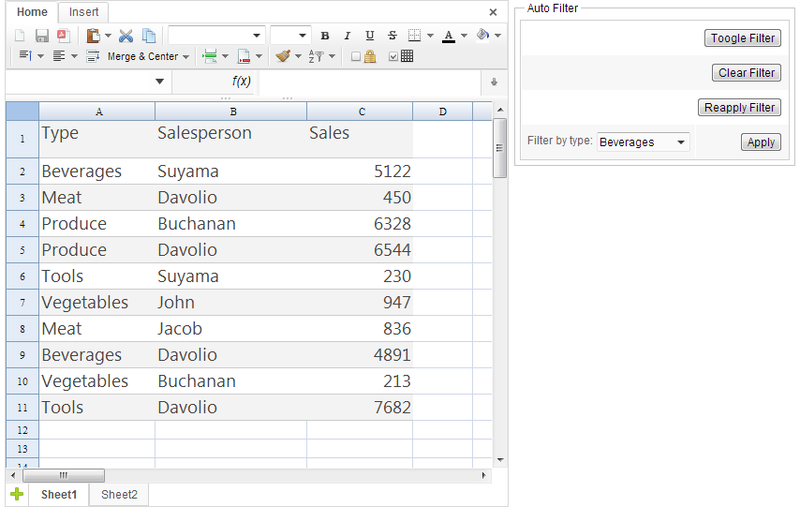
Task: Click the wrap text icon
Action: click(93, 56)
